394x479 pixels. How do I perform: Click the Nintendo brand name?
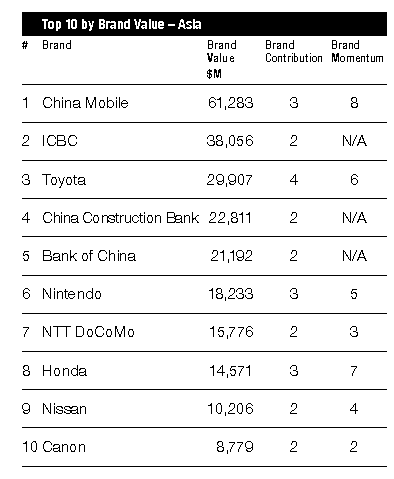coord(72,294)
